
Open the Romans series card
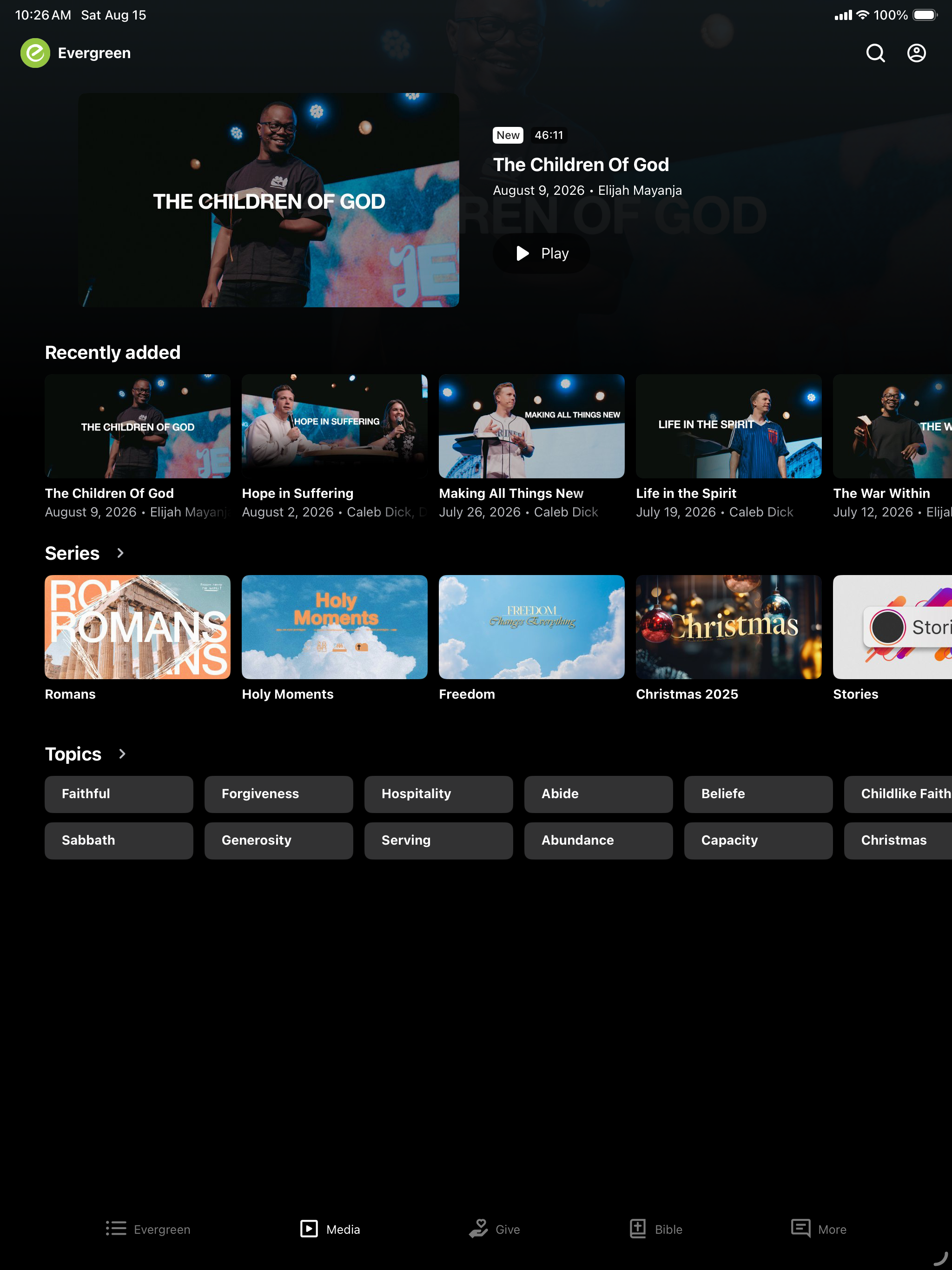click(x=138, y=627)
